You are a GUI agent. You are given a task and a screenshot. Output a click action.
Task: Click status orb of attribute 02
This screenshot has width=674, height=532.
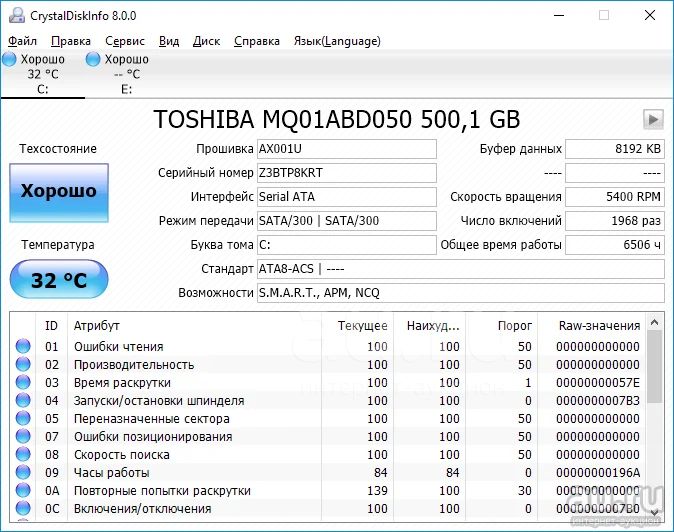coord(23,364)
